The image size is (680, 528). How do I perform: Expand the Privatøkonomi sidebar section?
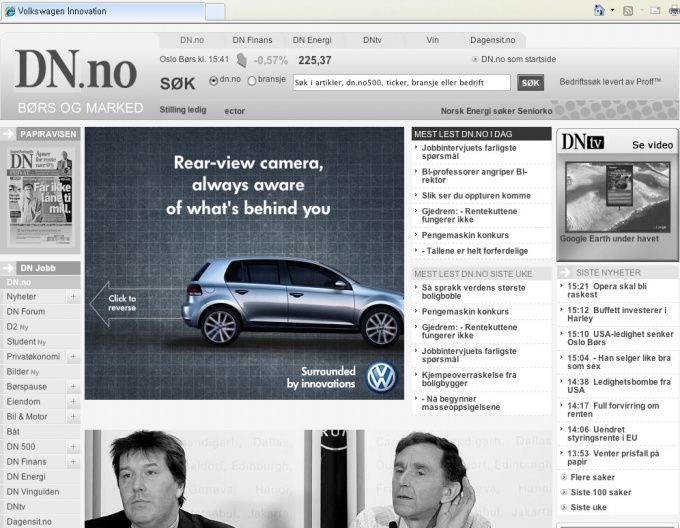(73, 356)
